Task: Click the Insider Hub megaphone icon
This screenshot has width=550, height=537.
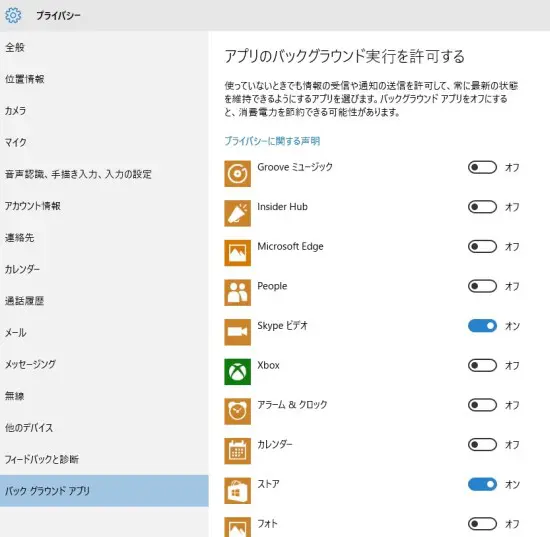Action: coord(237,213)
